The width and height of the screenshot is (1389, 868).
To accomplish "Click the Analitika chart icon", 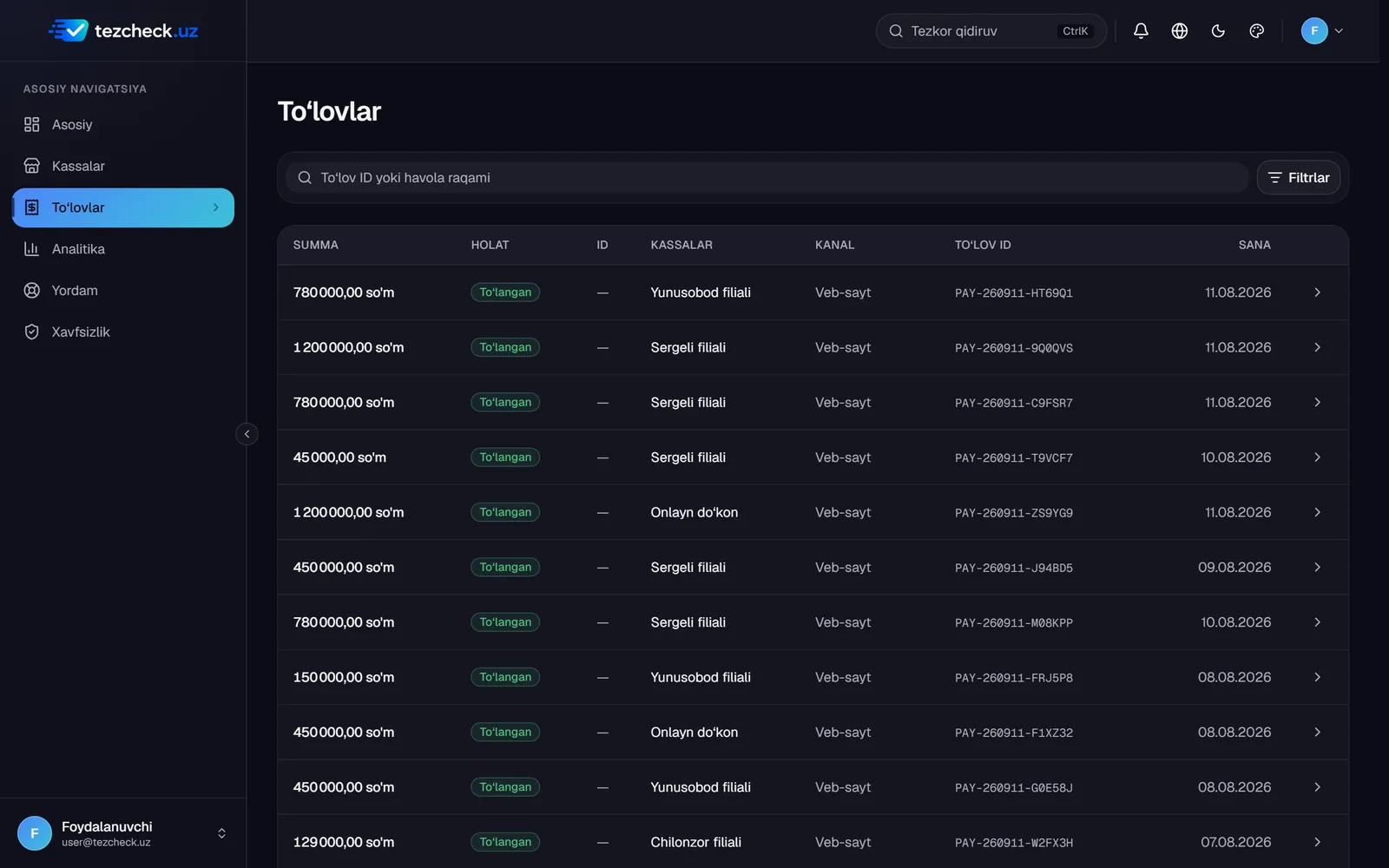I will click(x=32, y=249).
